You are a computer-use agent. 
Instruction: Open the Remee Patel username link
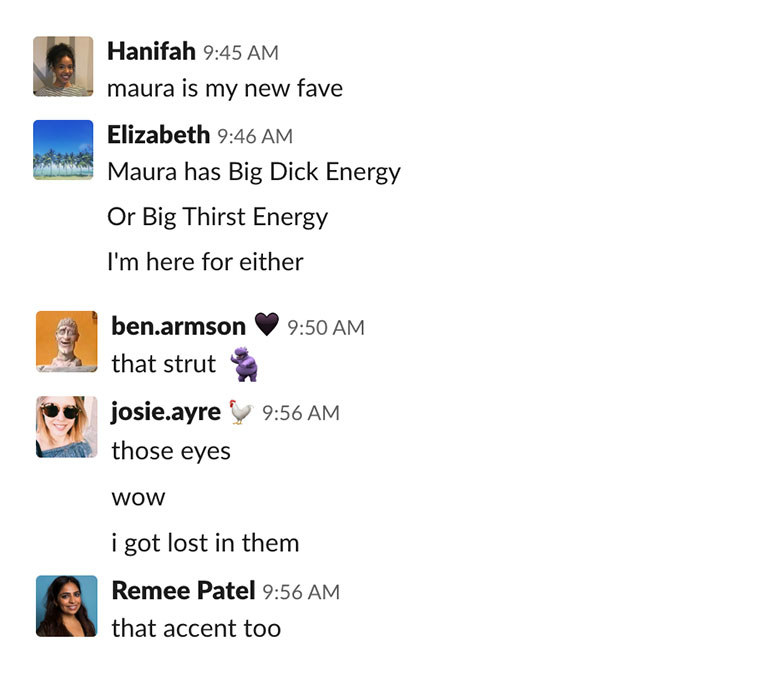(183, 591)
